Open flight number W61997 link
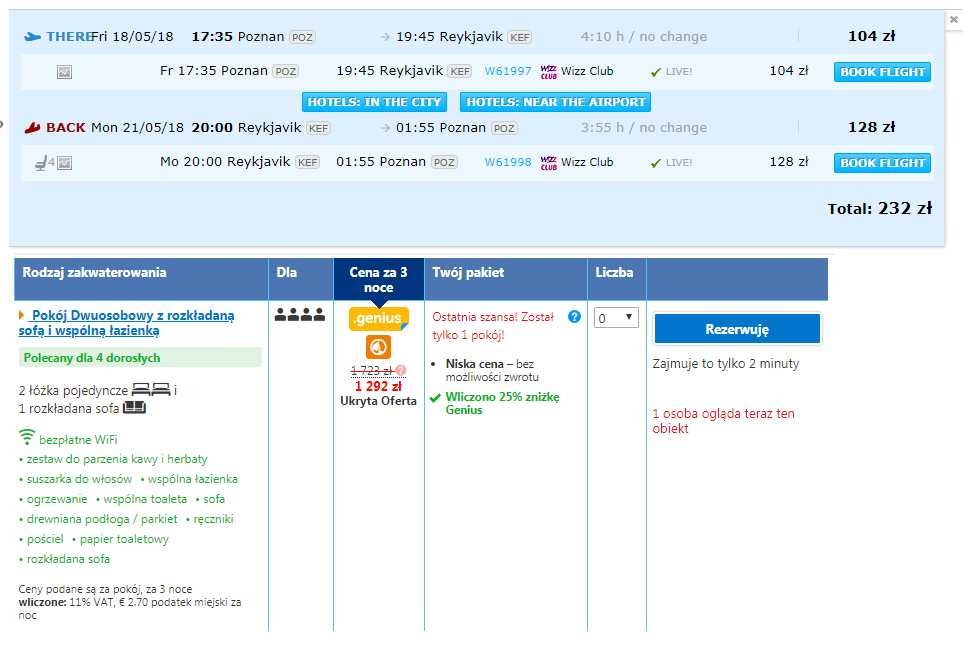Image resolution: width=963 pixels, height=663 pixels. point(508,71)
